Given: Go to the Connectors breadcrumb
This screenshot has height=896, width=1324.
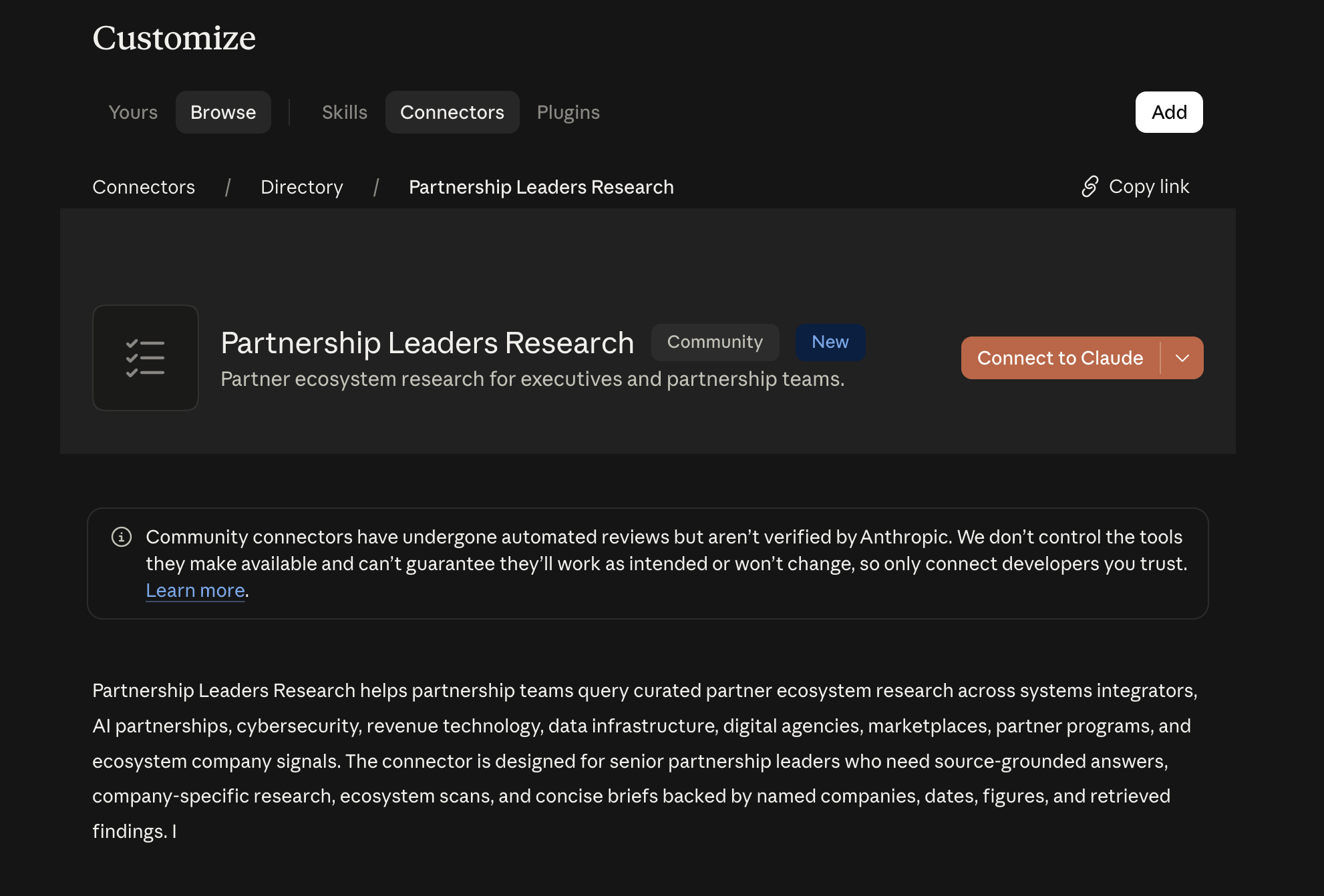Looking at the screenshot, I should pos(144,187).
